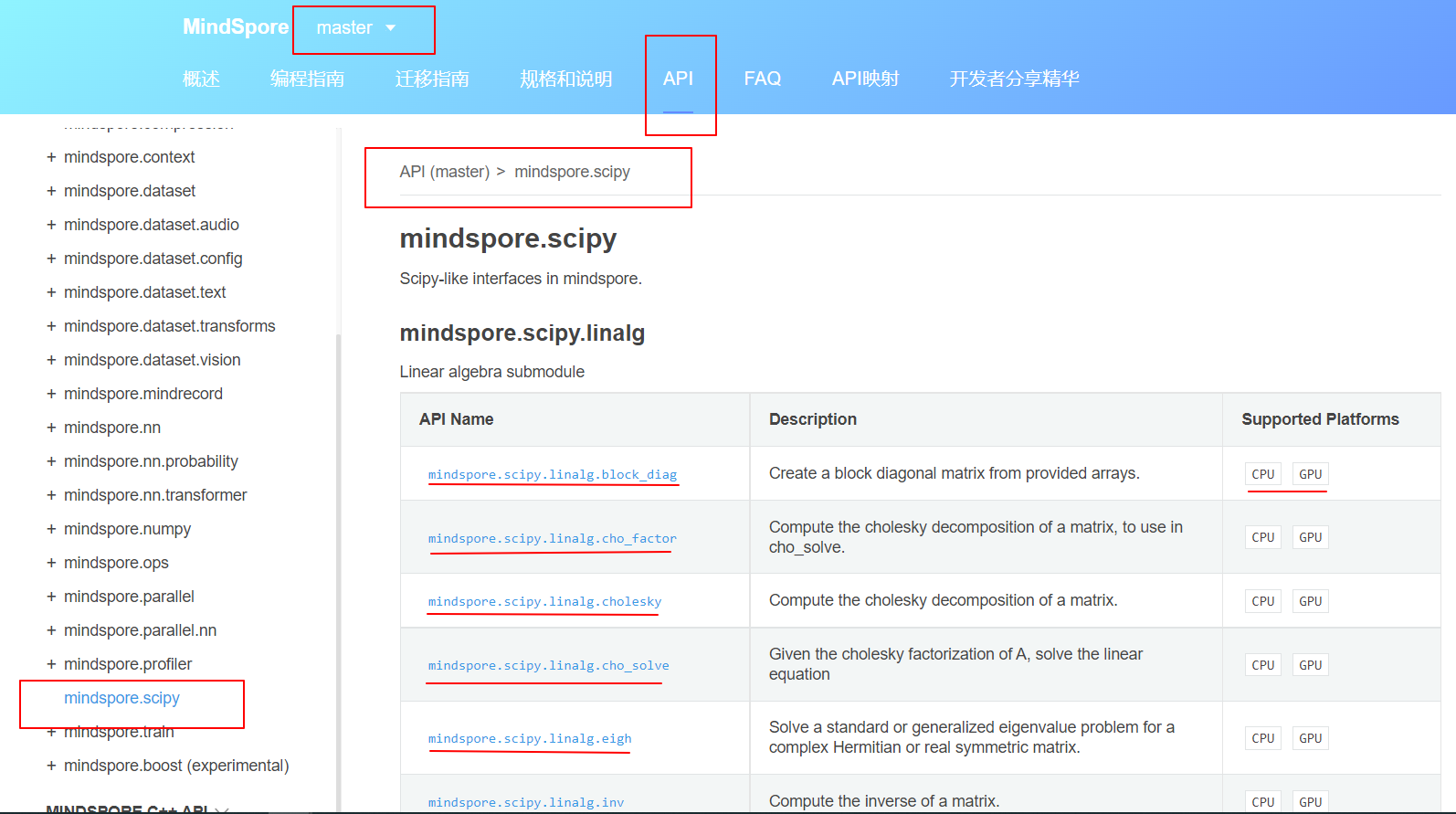Click 'Compute the inverse of a matrix' text
1456x814 pixels.
click(x=884, y=801)
